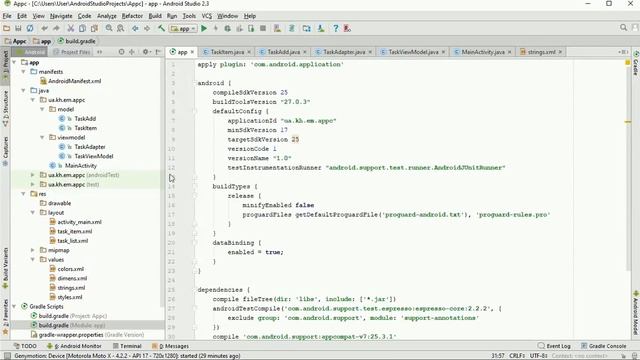The image size is (640, 360).
Task: Toggle tool window bars via bottom-left corner icon
Action: [7, 356]
